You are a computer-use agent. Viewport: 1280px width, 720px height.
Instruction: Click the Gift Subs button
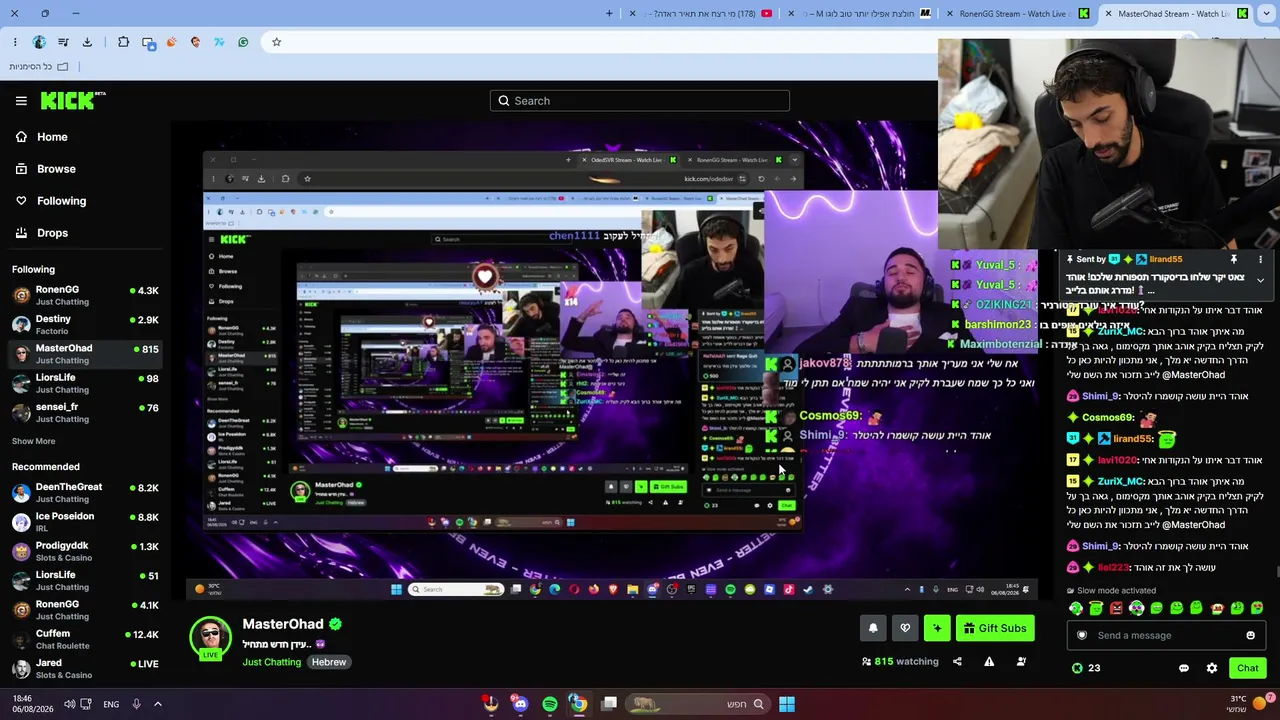tap(995, 628)
